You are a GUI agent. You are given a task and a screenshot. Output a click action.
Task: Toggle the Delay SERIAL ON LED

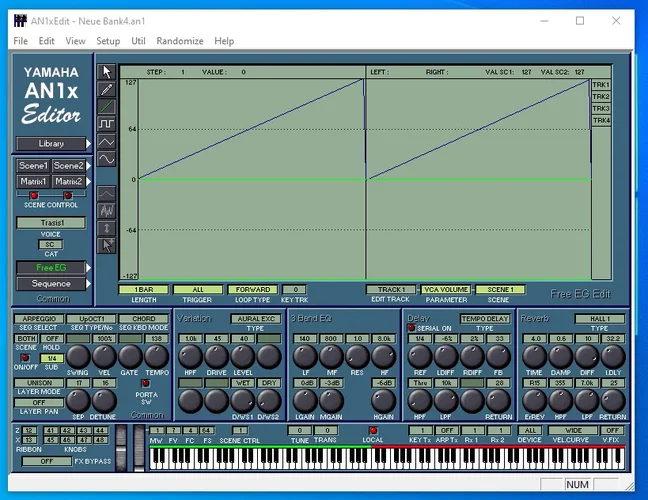411,328
